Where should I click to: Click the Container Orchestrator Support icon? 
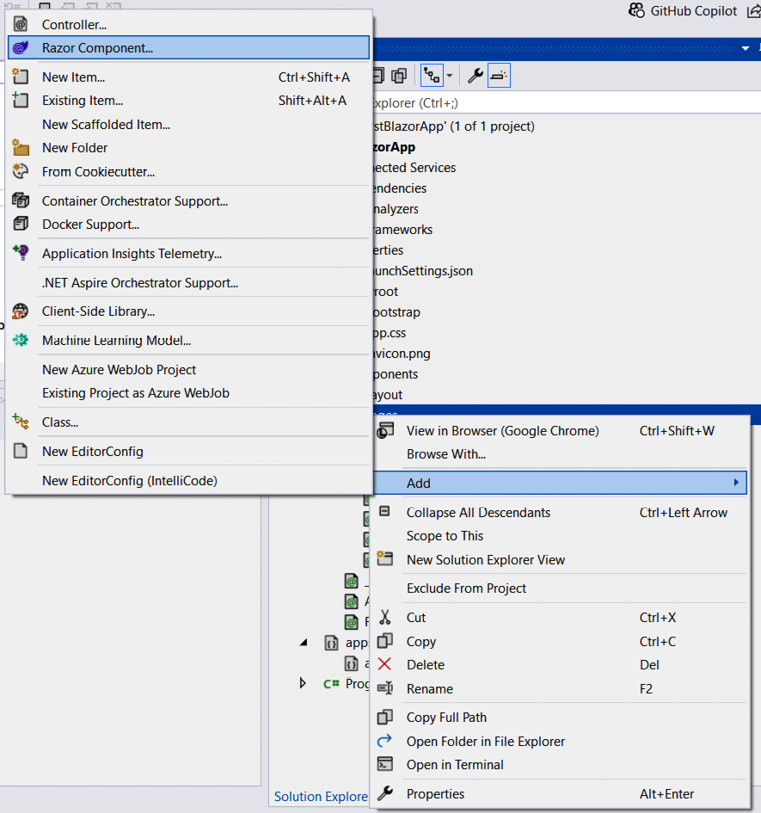pos(20,200)
